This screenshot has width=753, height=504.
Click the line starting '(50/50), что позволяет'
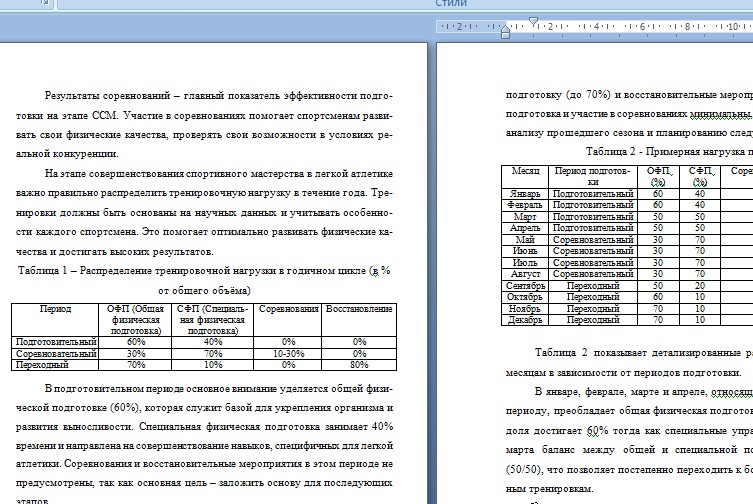coord(629,469)
